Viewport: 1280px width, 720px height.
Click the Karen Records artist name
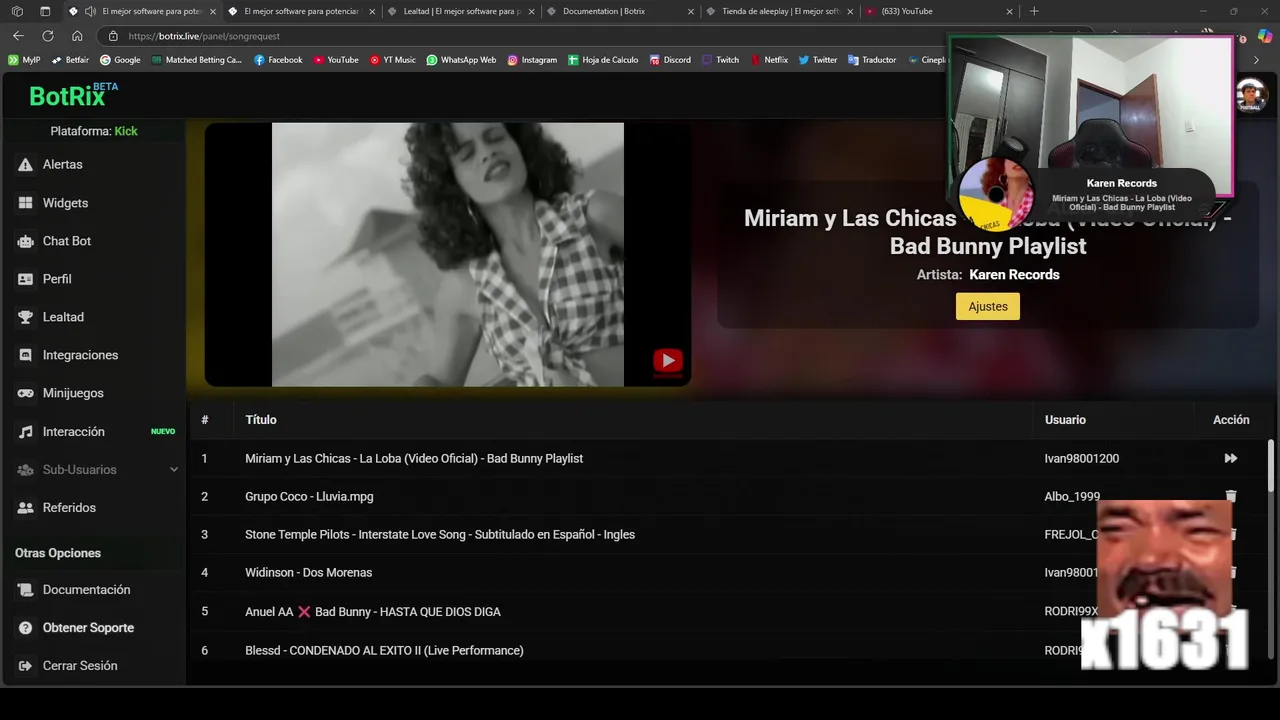1014,275
